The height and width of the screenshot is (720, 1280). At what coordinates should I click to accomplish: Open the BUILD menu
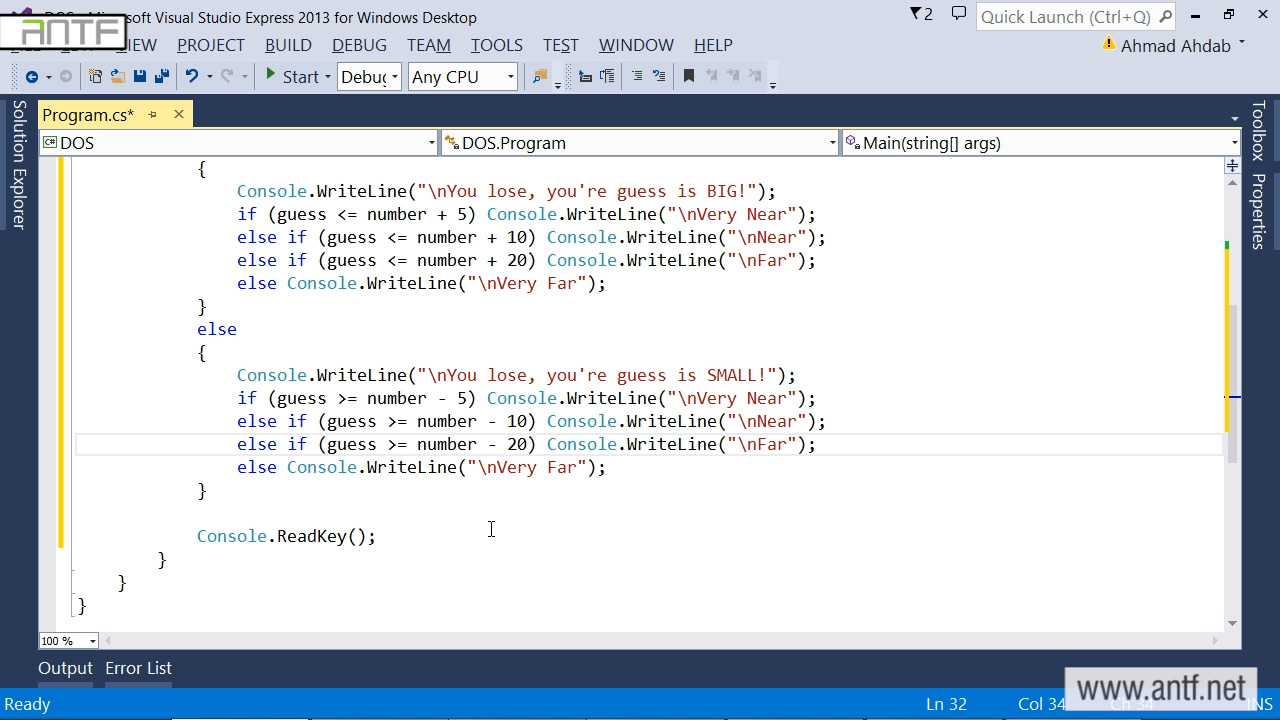(x=288, y=45)
